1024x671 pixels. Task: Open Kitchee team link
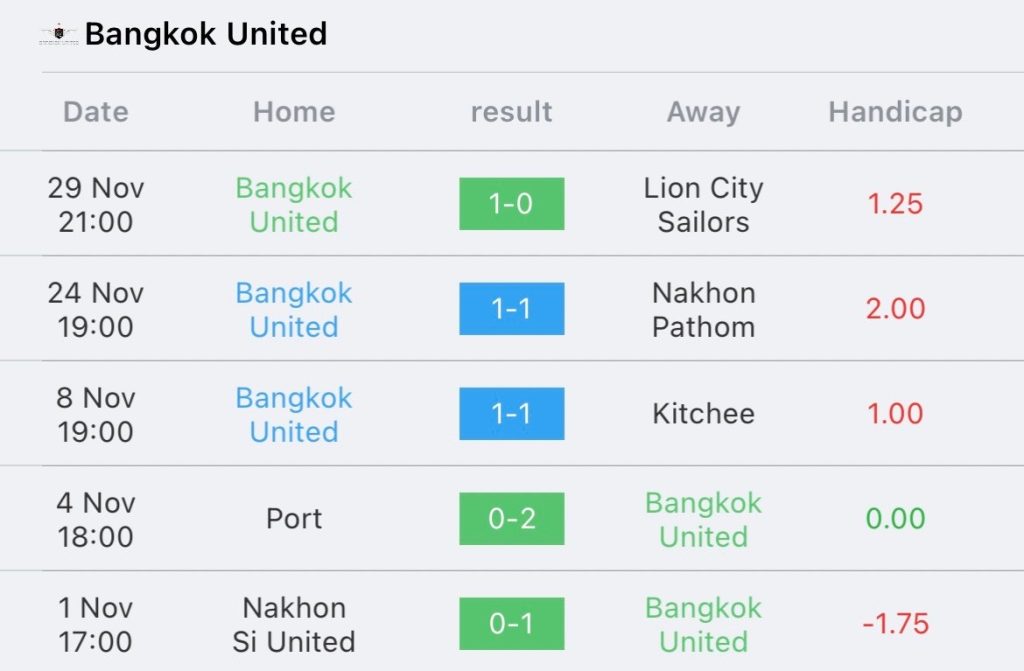coord(703,414)
